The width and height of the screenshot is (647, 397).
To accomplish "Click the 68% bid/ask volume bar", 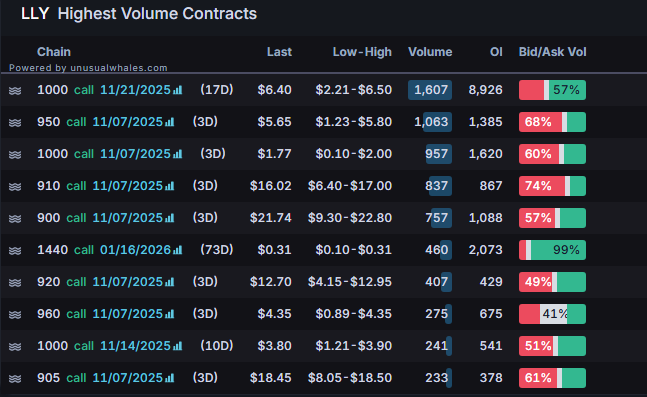I will (x=552, y=122).
